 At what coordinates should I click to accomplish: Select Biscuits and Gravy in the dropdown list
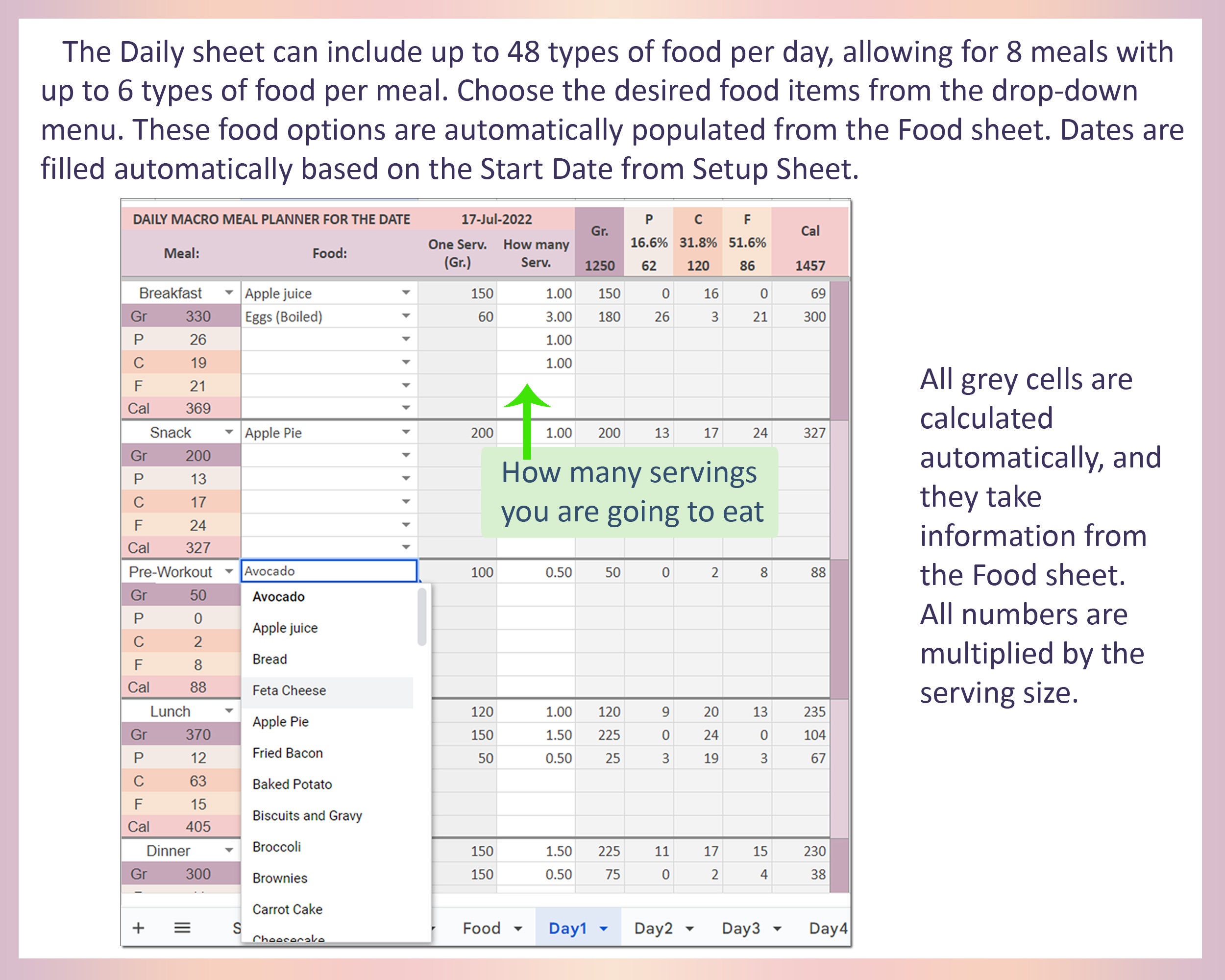pyautogui.click(x=327, y=815)
